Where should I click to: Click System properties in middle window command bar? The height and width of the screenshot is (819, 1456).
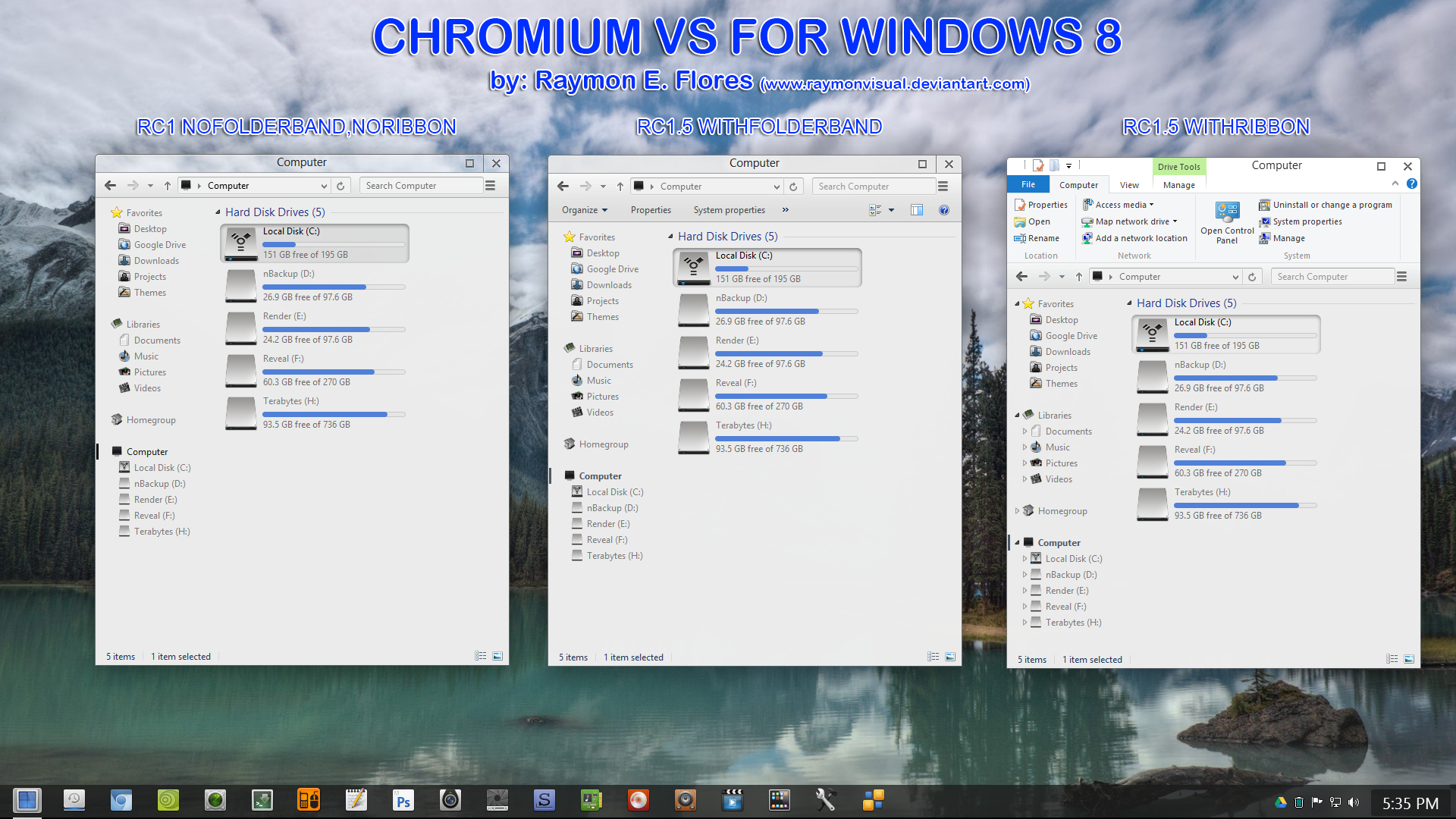tap(729, 210)
